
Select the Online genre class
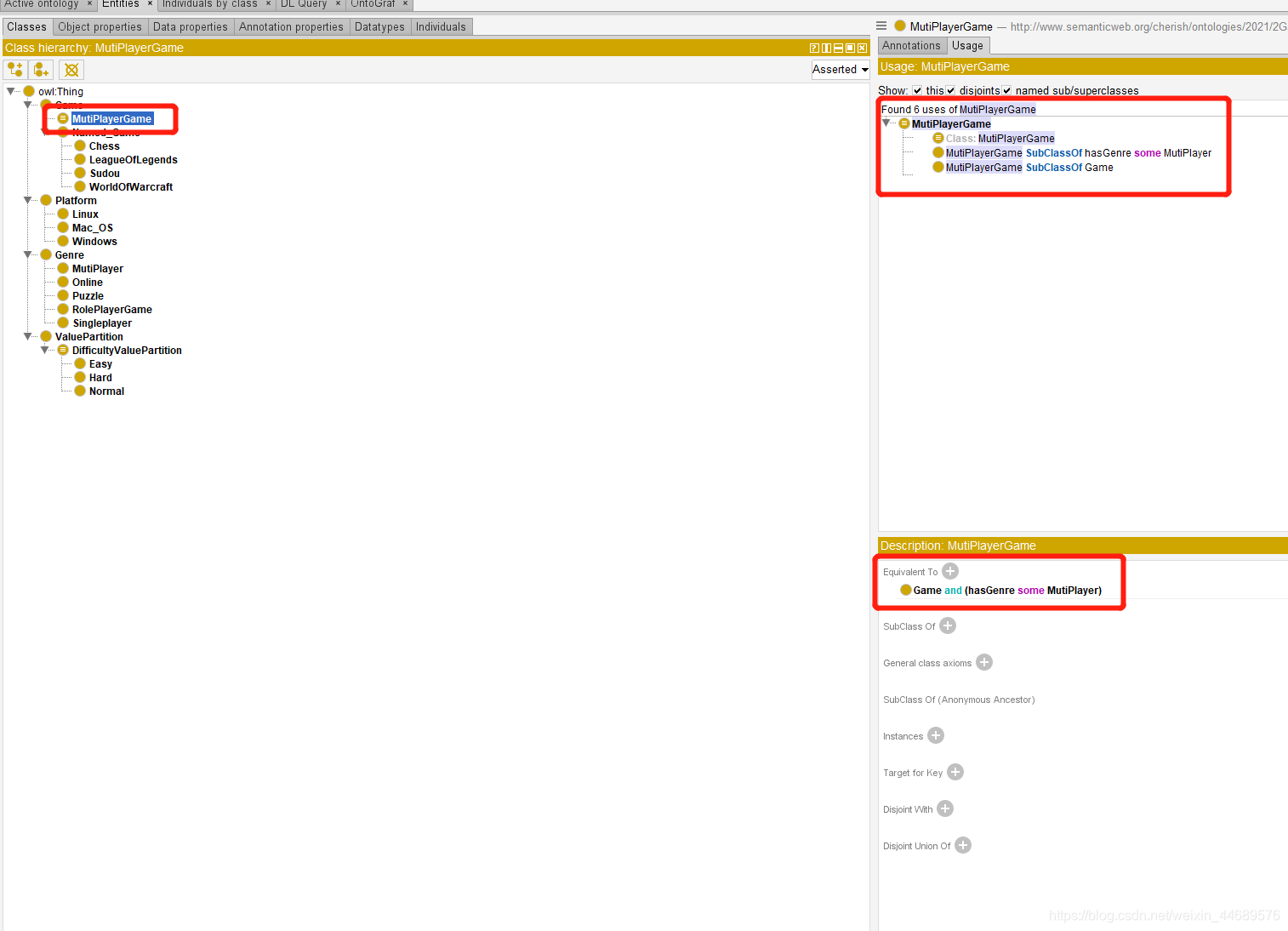(x=88, y=282)
